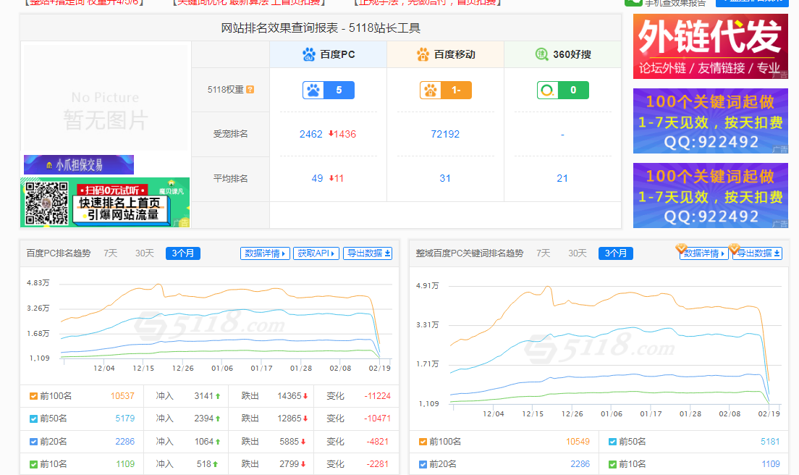Open the Baidu mobile 受宠排名 value 72192
Image resolution: width=799 pixels, height=475 pixels.
[x=445, y=135]
